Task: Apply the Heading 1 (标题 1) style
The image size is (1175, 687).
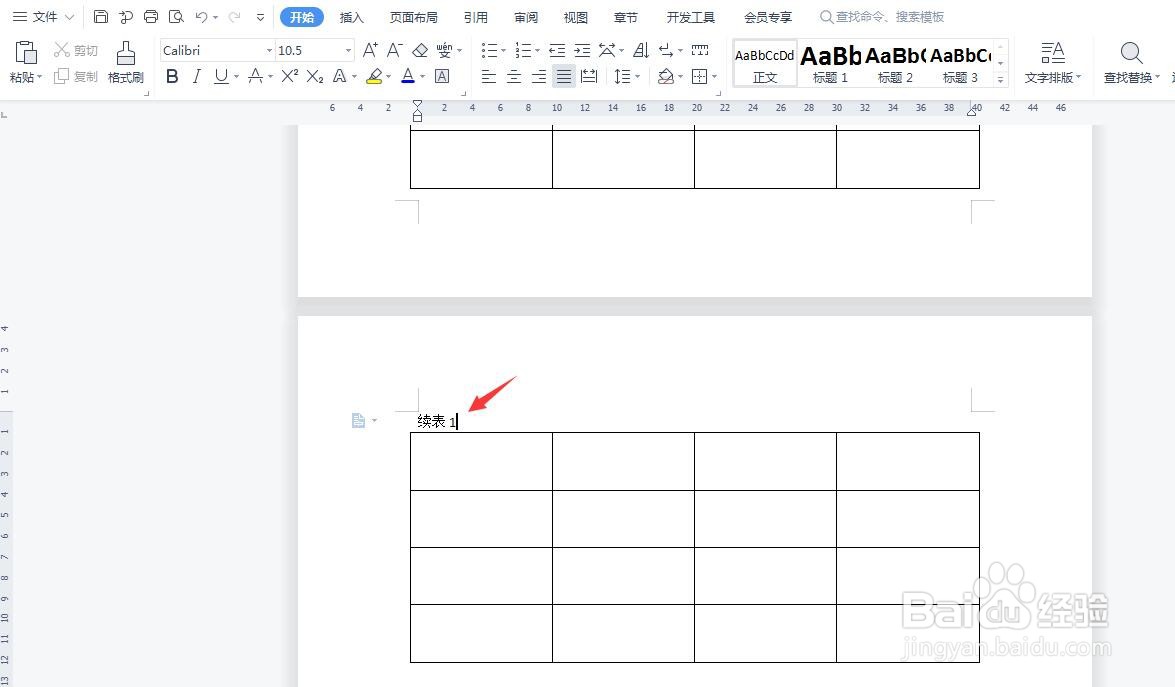Action: (x=830, y=64)
